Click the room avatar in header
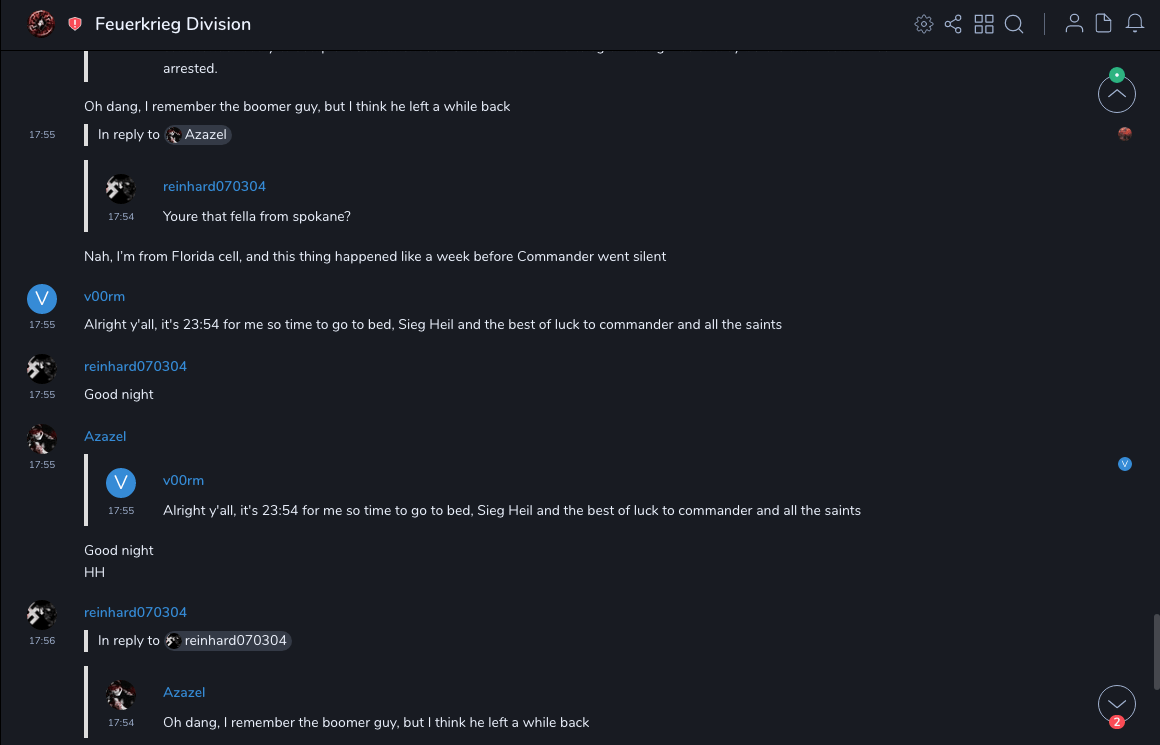Screen dimensions: 1160x745 (x=41, y=24)
